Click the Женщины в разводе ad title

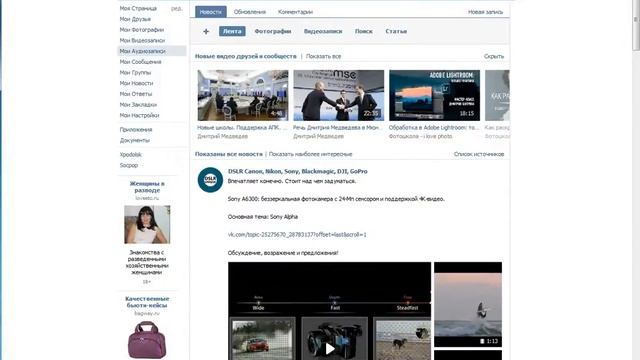[x=147, y=187]
